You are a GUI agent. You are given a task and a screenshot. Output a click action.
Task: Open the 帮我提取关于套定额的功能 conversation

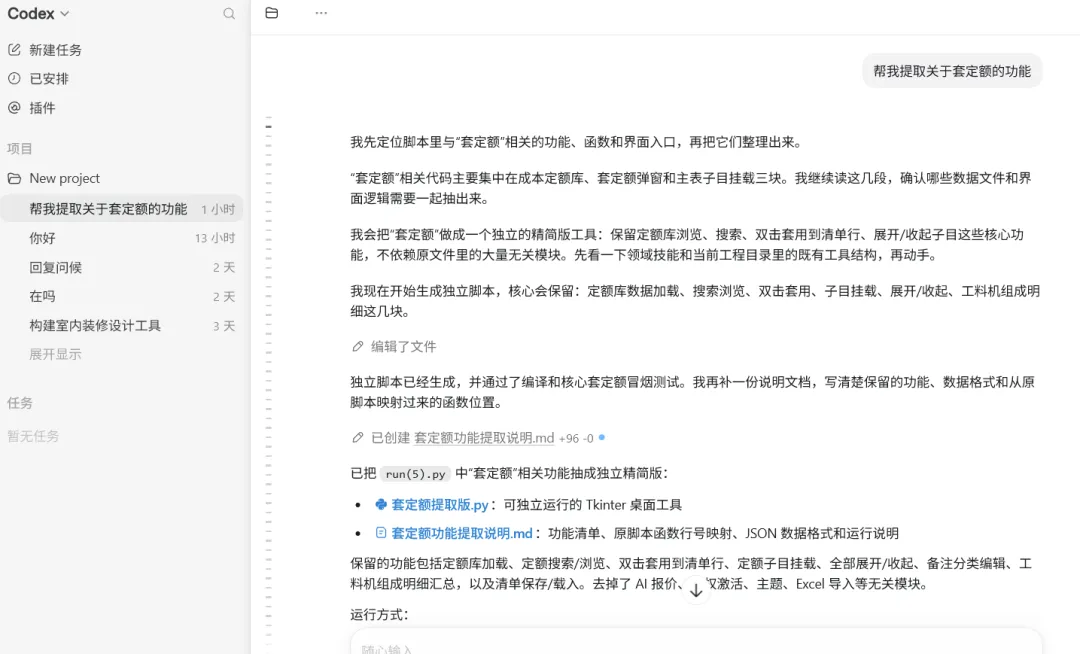coord(122,209)
